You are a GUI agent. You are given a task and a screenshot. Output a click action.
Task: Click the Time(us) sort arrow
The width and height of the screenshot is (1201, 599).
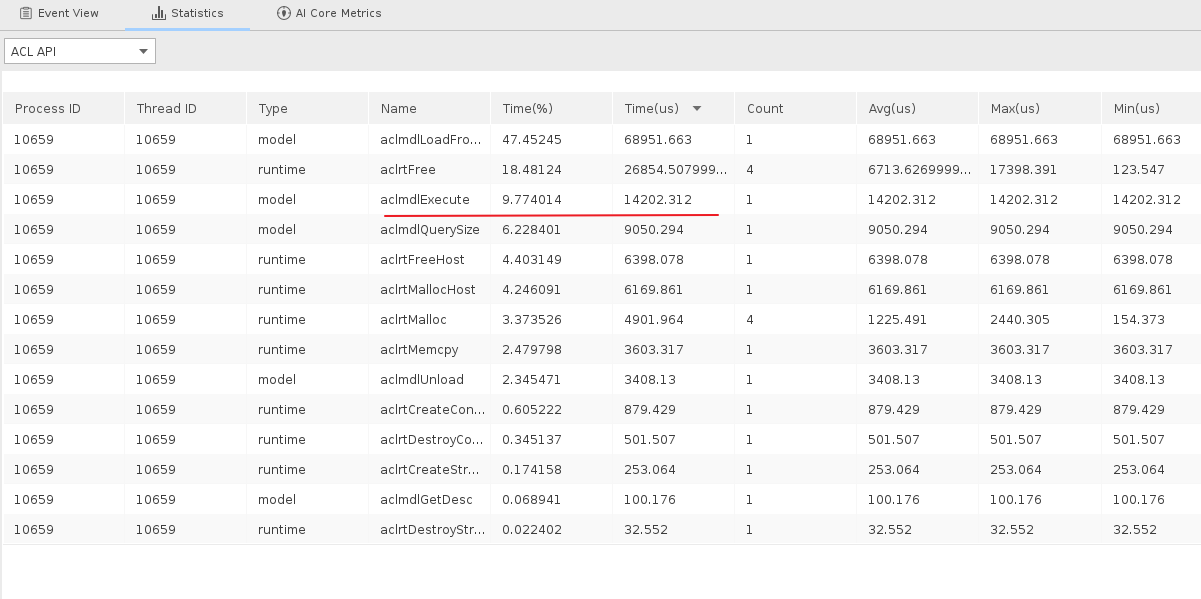[x=697, y=108]
